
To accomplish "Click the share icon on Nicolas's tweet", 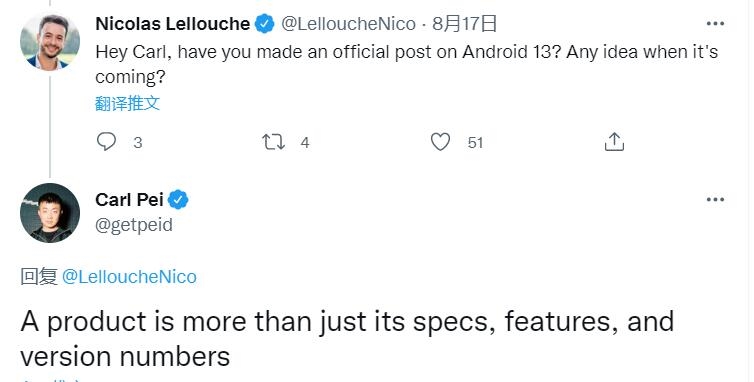I will click(614, 142).
